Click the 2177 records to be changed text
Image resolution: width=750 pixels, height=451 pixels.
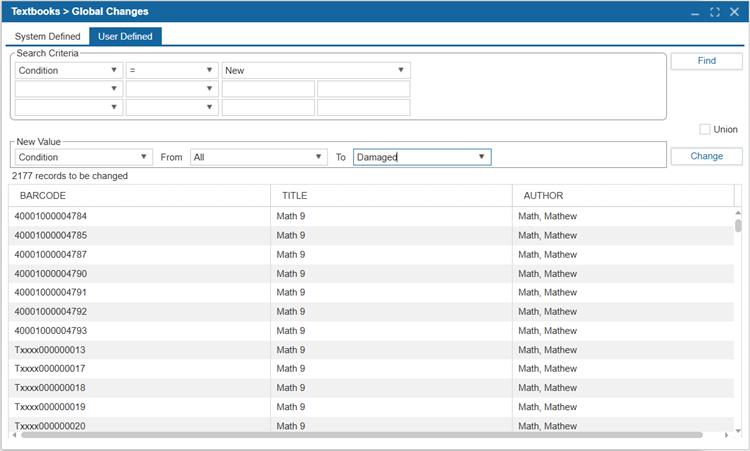[70, 176]
